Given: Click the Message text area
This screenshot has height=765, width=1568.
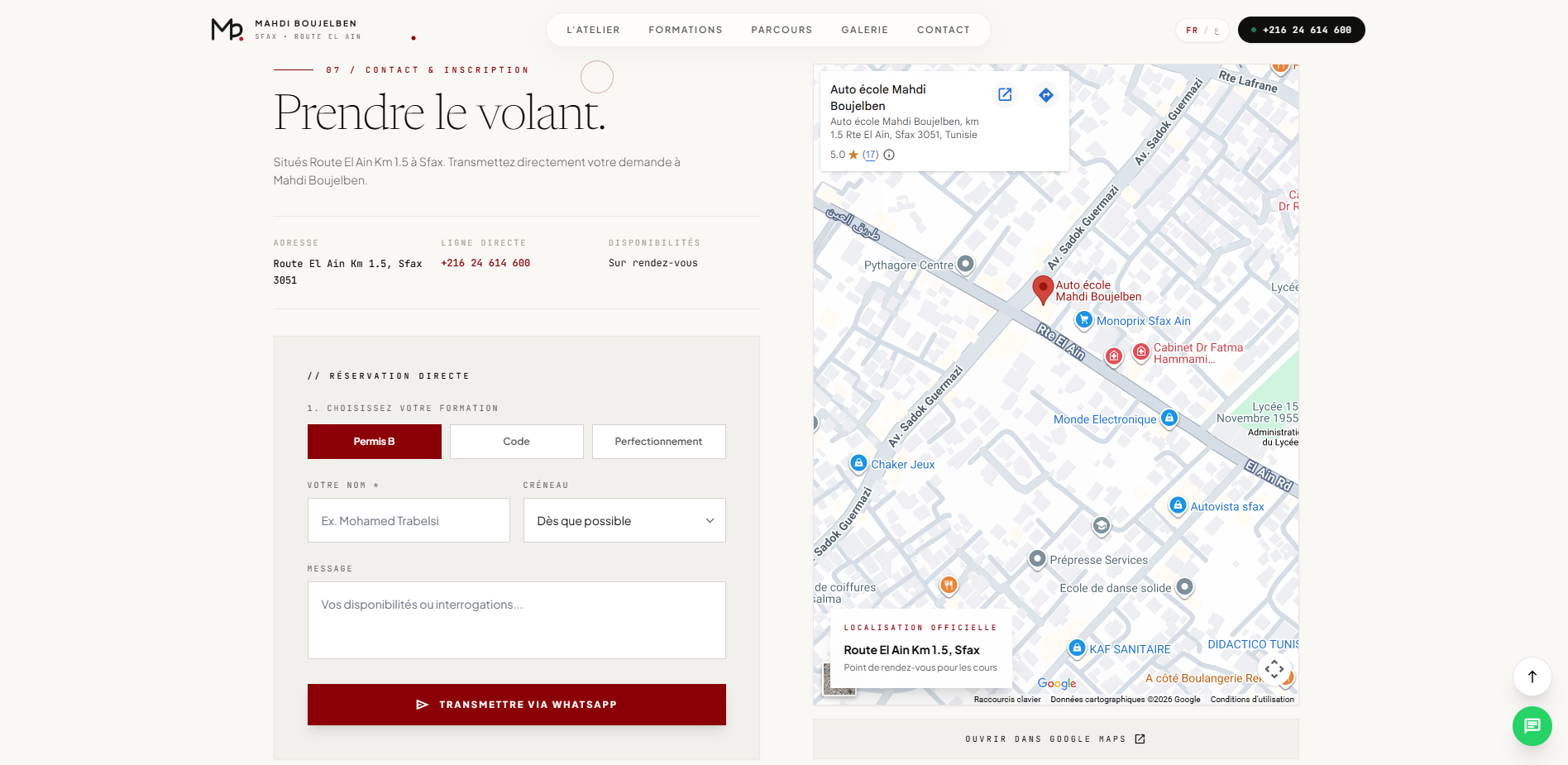Looking at the screenshot, I should 517,620.
